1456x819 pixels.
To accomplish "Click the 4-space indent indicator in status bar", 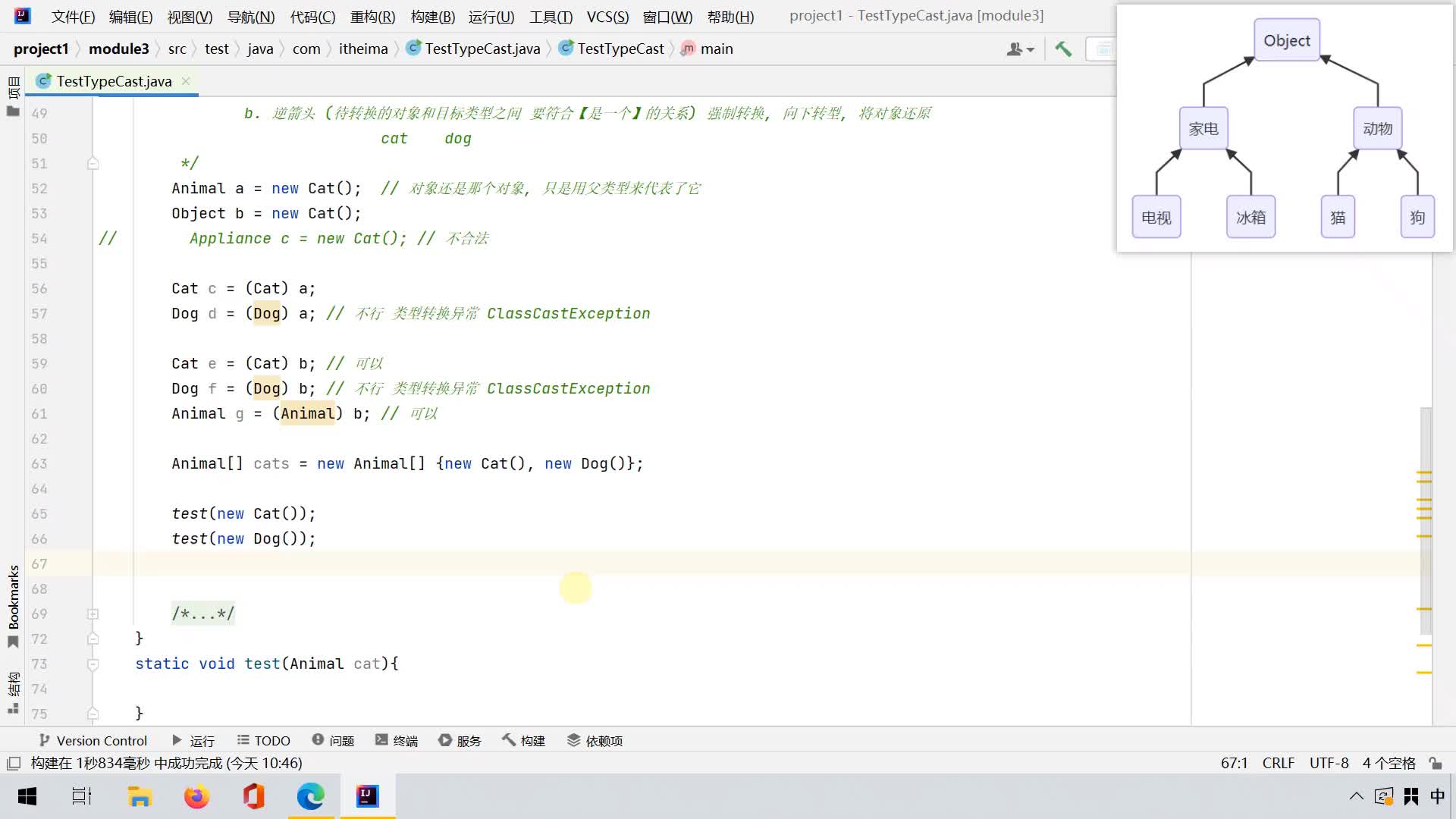I will point(1391,762).
